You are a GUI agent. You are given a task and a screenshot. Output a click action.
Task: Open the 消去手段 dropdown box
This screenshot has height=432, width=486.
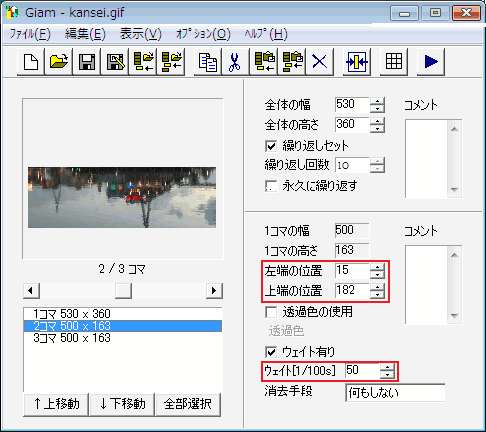395,393
